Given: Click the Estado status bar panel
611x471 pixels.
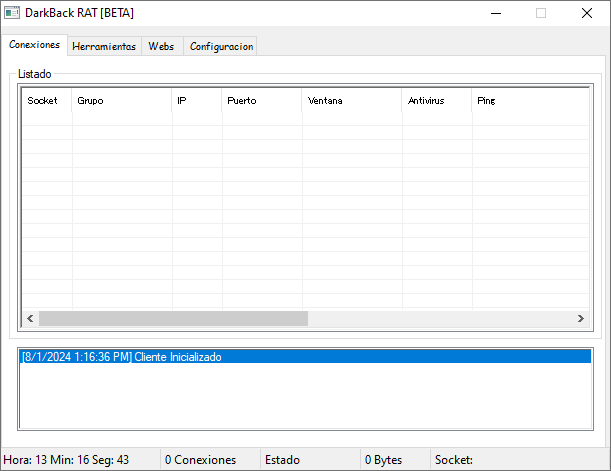Looking at the screenshot, I should (x=308, y=460).
